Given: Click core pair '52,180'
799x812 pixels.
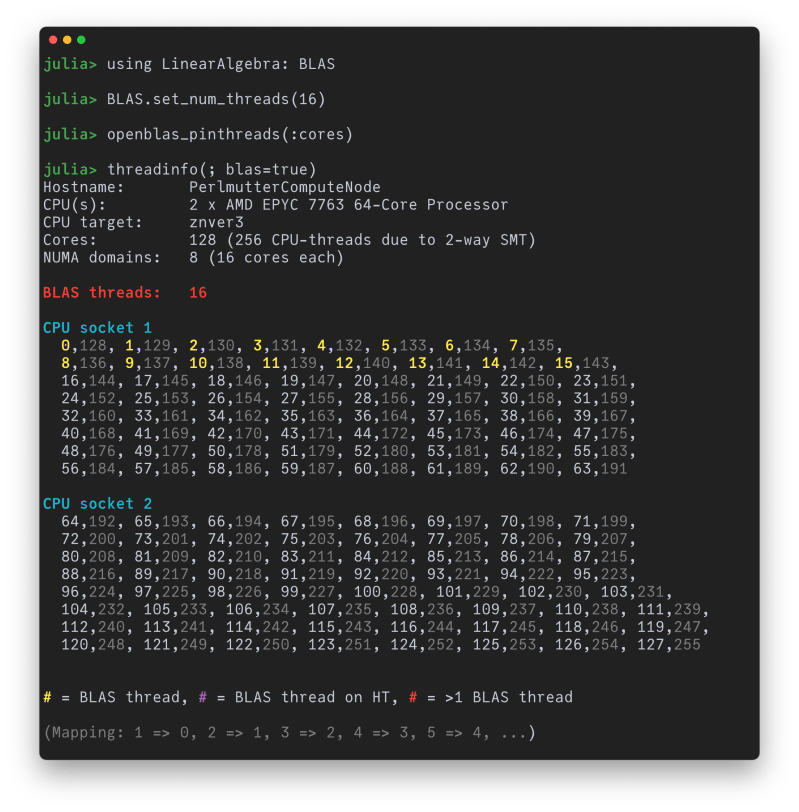Looking at the screenshot, I should tap(381, 452).
